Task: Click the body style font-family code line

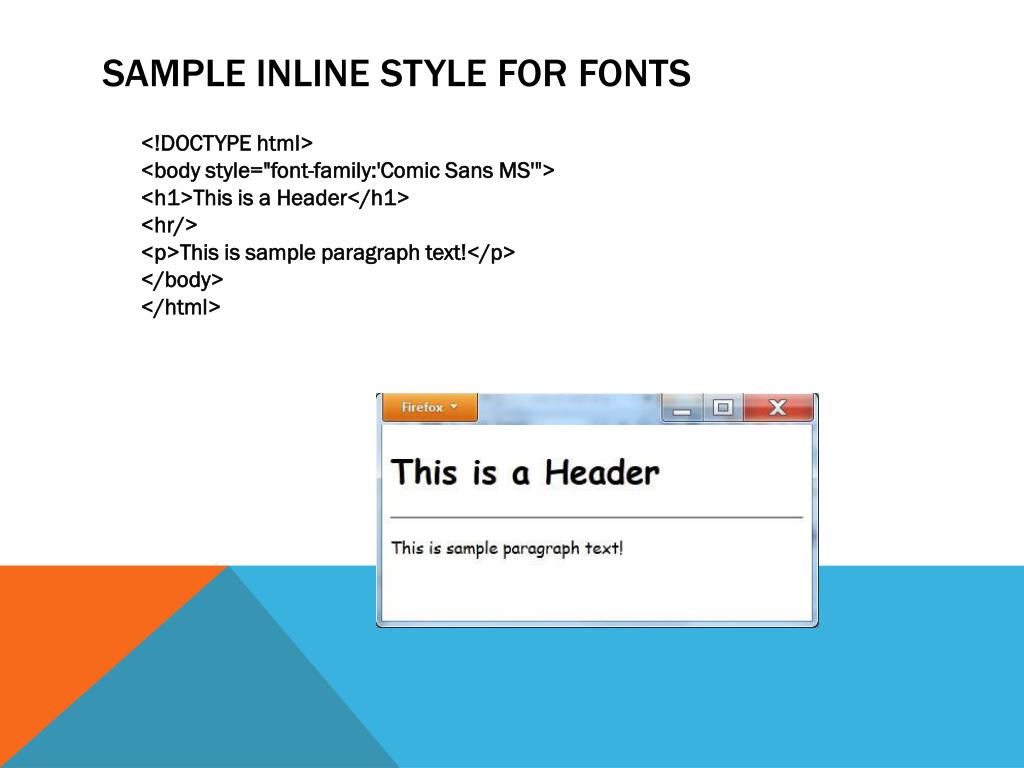Action: click(347, 170)
